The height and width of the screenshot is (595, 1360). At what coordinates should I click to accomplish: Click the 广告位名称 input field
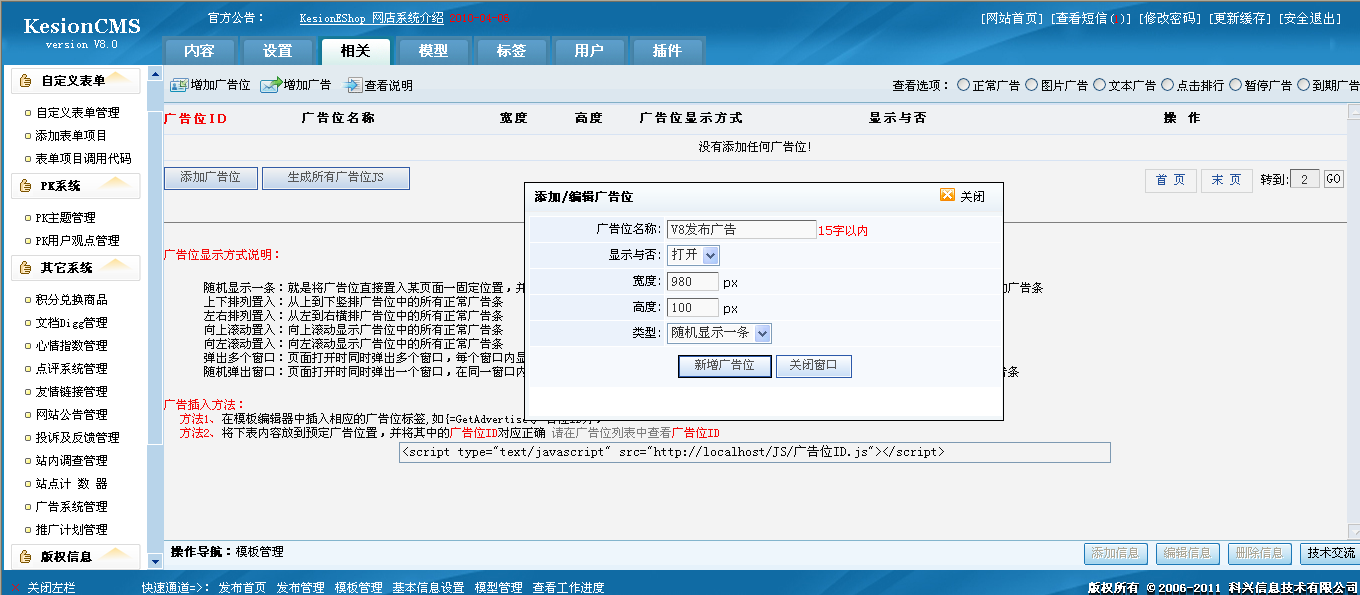click(x=741, y=229)
